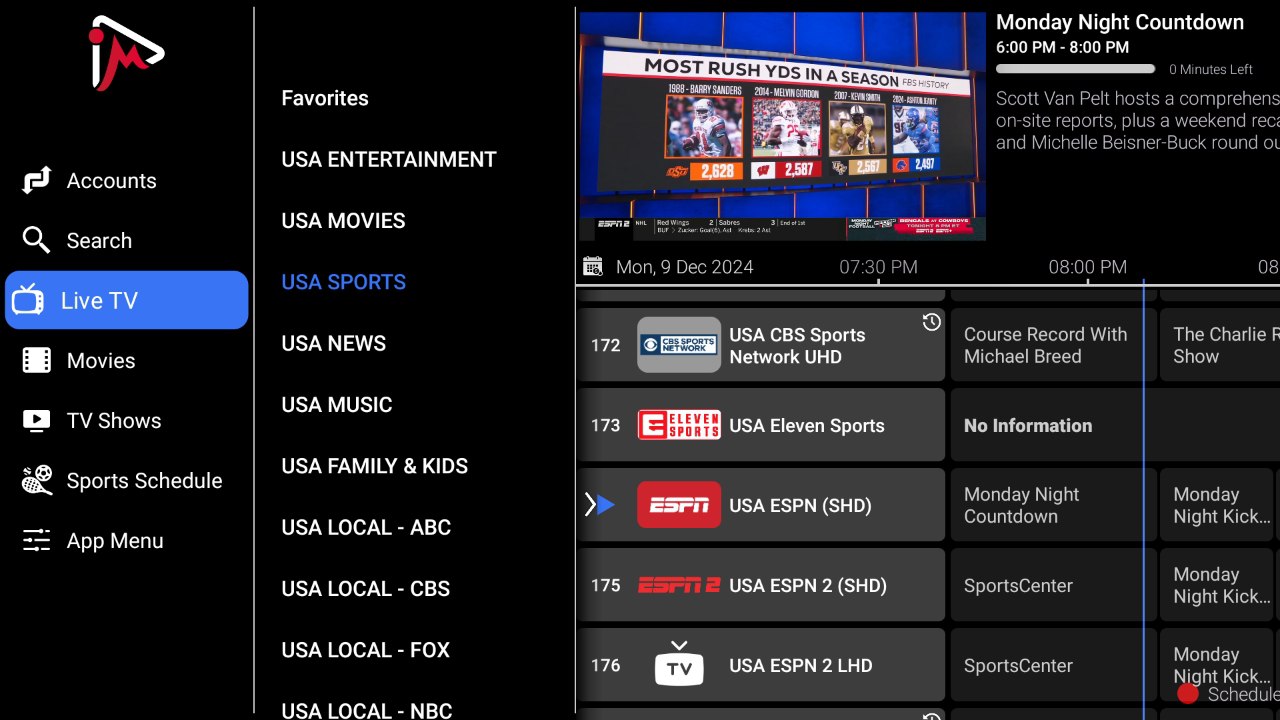Click the now-playing arrow on ESPN row

[600, 505]
